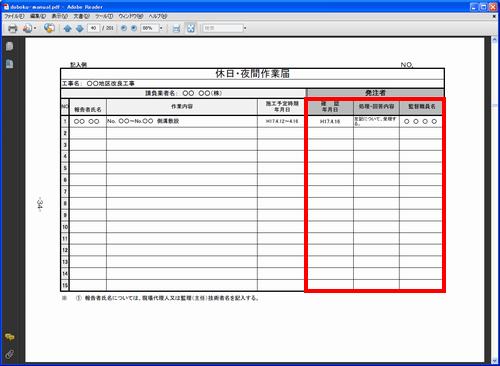This screenshot has width=500, height=366.
Task: Expand the zoom percentage dropdown arrow
Action: pos(161,28)
